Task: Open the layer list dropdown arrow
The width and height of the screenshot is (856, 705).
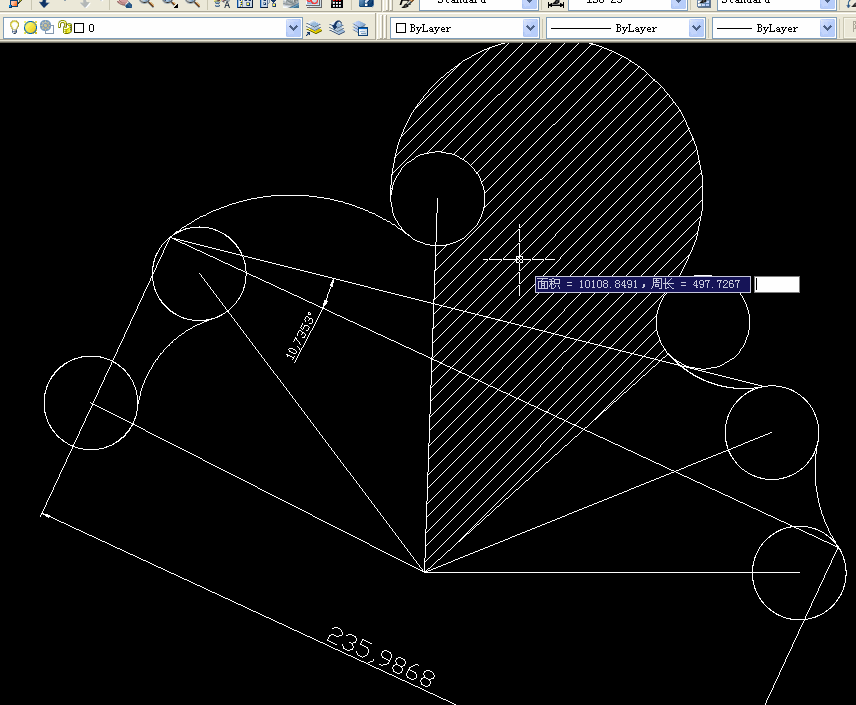Action: [293, 28]
